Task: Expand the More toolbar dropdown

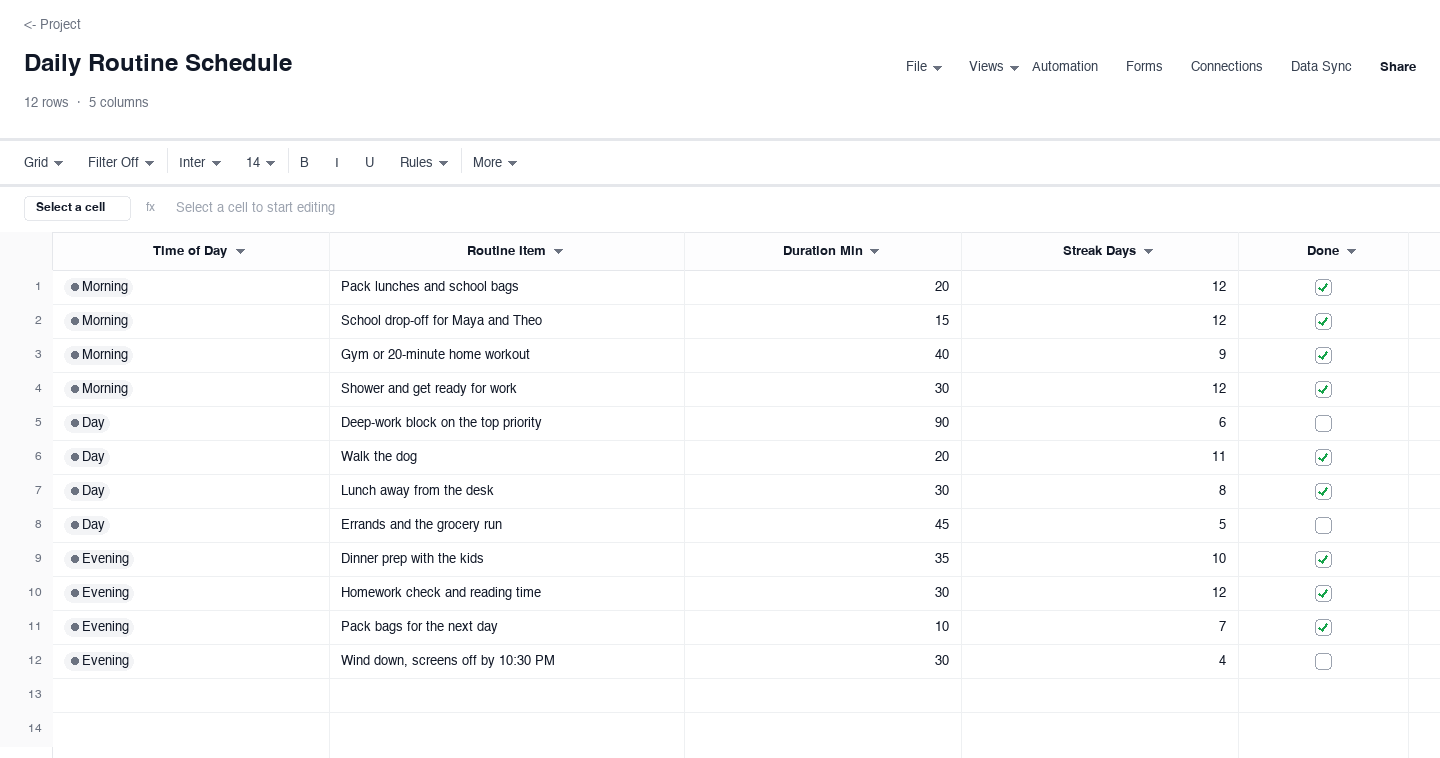Action: click(x=495, y=162)
